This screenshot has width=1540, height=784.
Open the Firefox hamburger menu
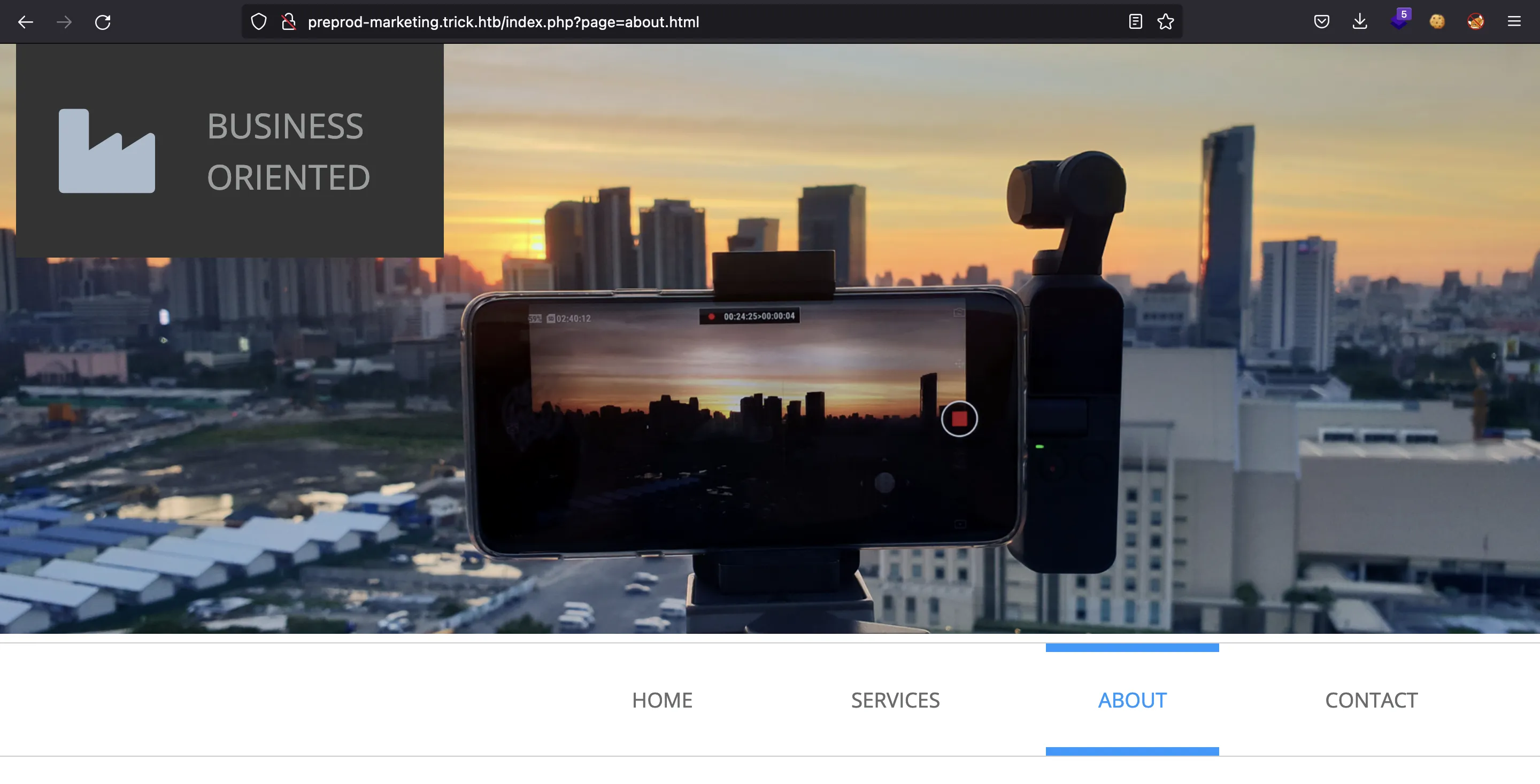click(1514, 22)
